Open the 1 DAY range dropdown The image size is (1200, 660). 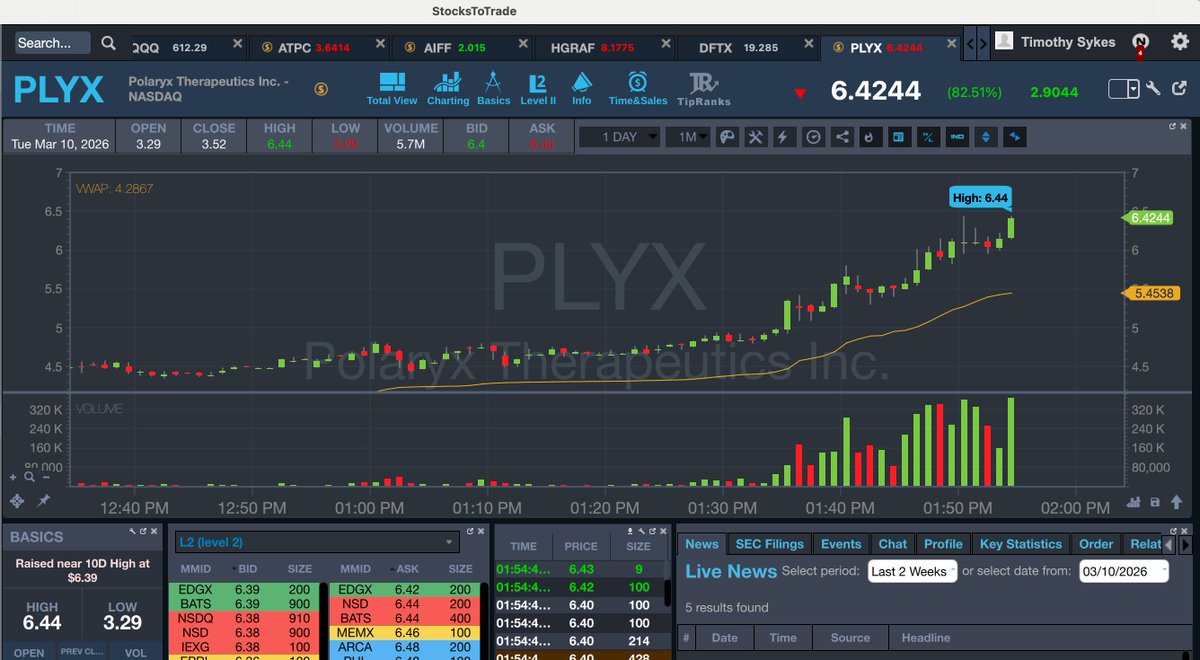click(x=619, y=137)
